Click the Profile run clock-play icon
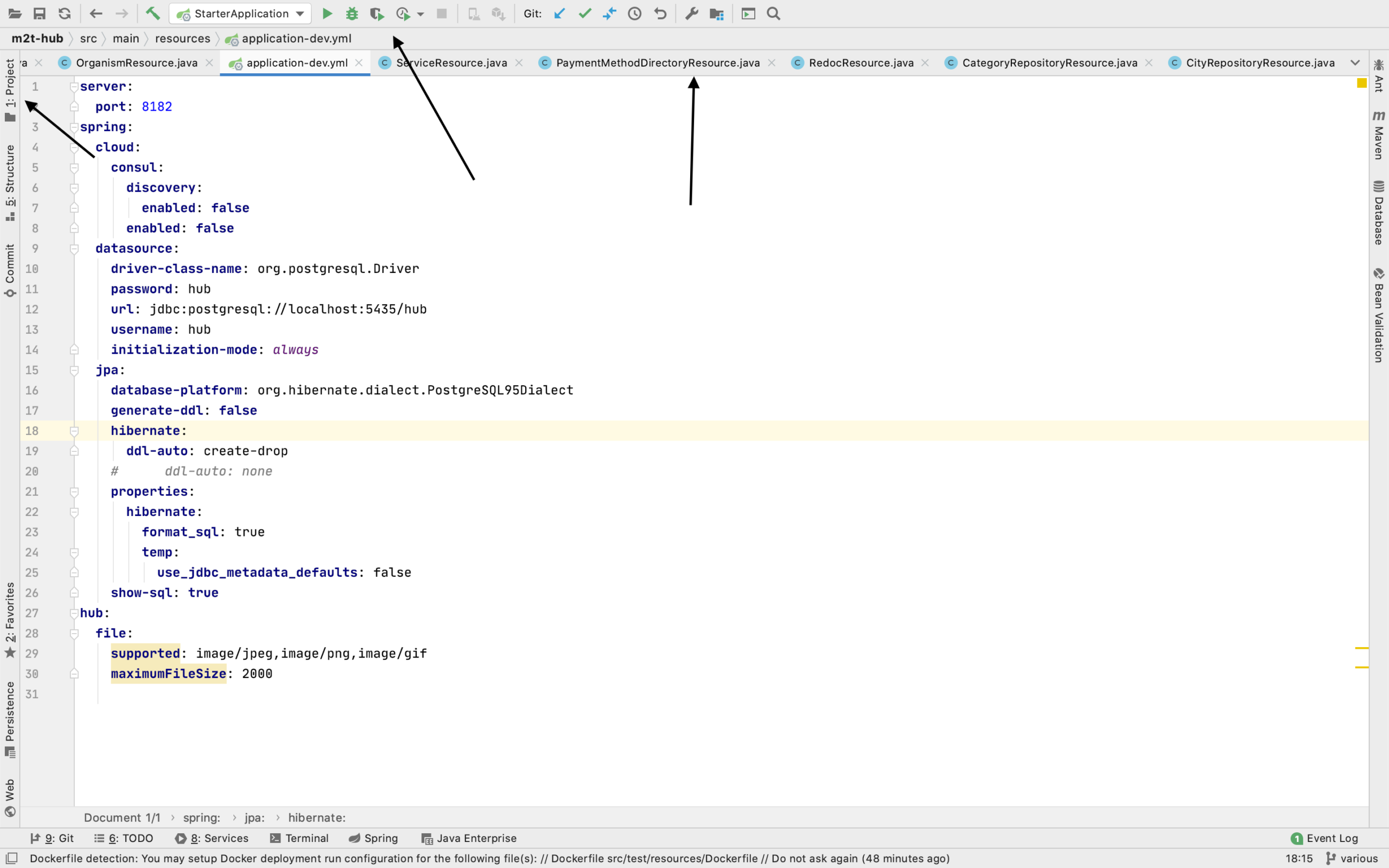The image size is (1389, 868). click(403, 14)
